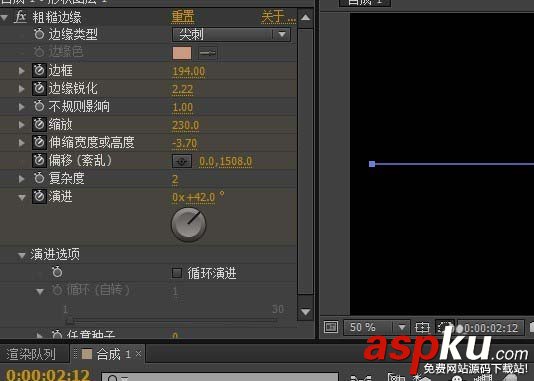Toggle stopwatch beside 循环演进 checkbox
This screenshot has width=534, height=381.
57,272
